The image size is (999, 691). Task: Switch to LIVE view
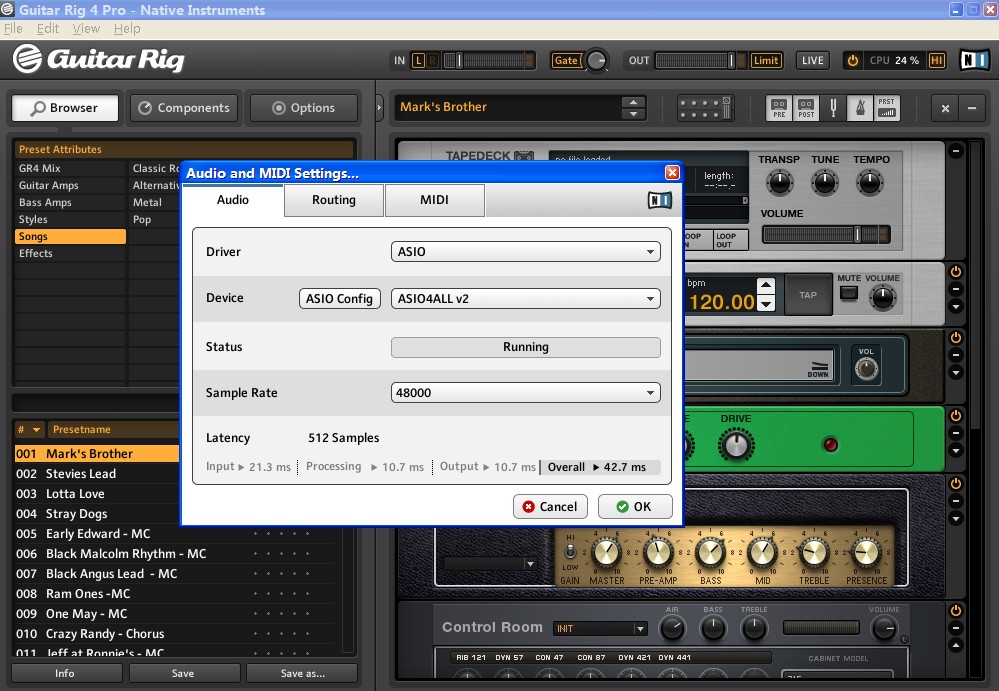tap(812, 61)
